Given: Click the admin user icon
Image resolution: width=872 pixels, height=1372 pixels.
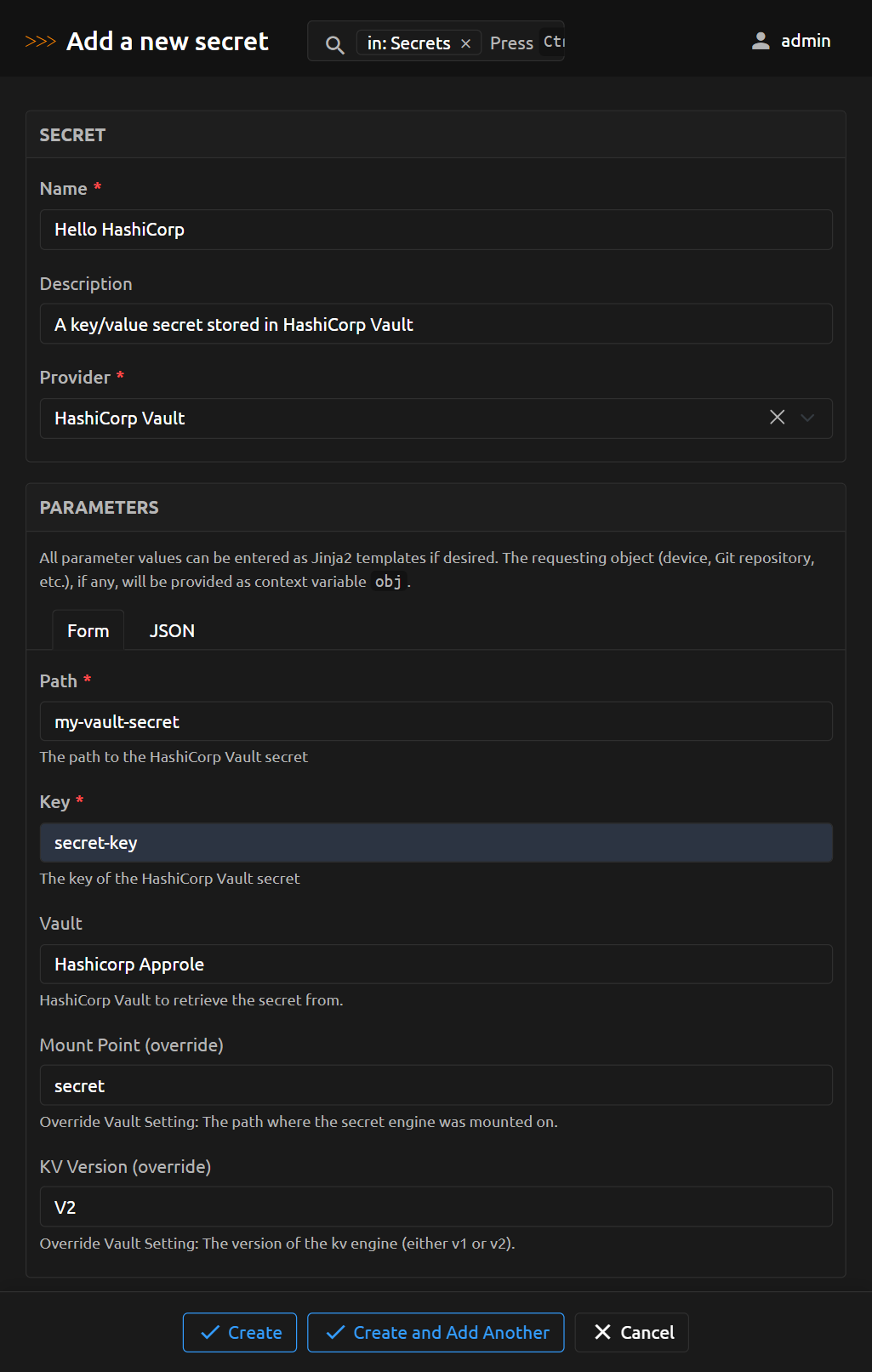Looking at the screenshot, I should tap(761, 41).
